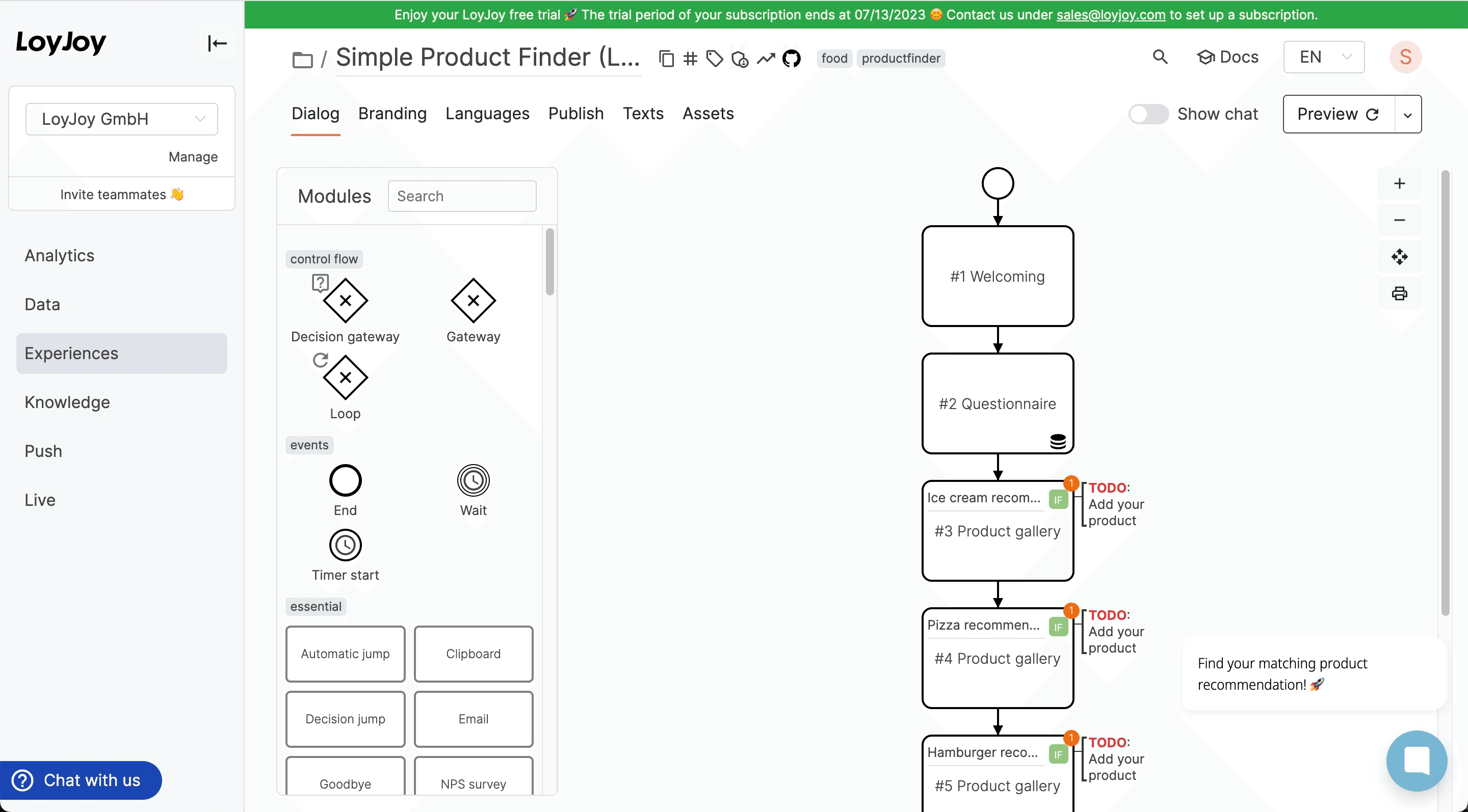Open the LoyJoy GmbH tenant dropdown

(x=121, y=119)
